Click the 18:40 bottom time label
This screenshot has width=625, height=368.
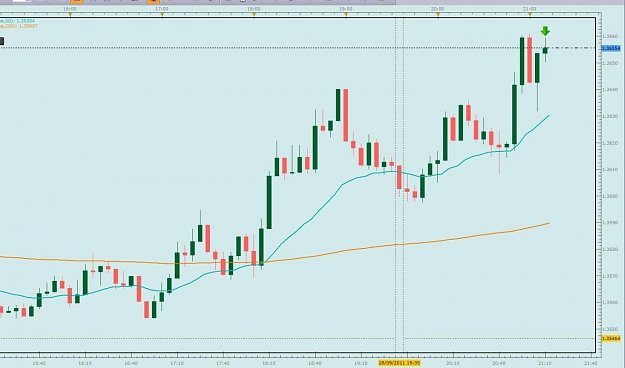pyautogui.click(x=315, y=363)
